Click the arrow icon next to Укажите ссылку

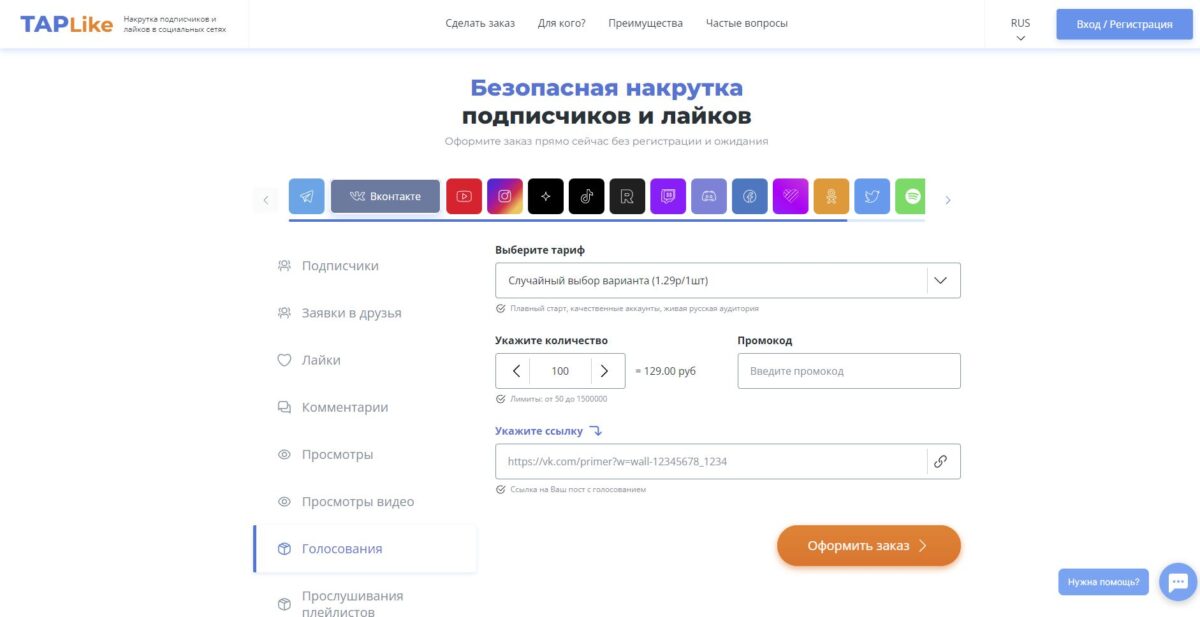tap(595, 431)
